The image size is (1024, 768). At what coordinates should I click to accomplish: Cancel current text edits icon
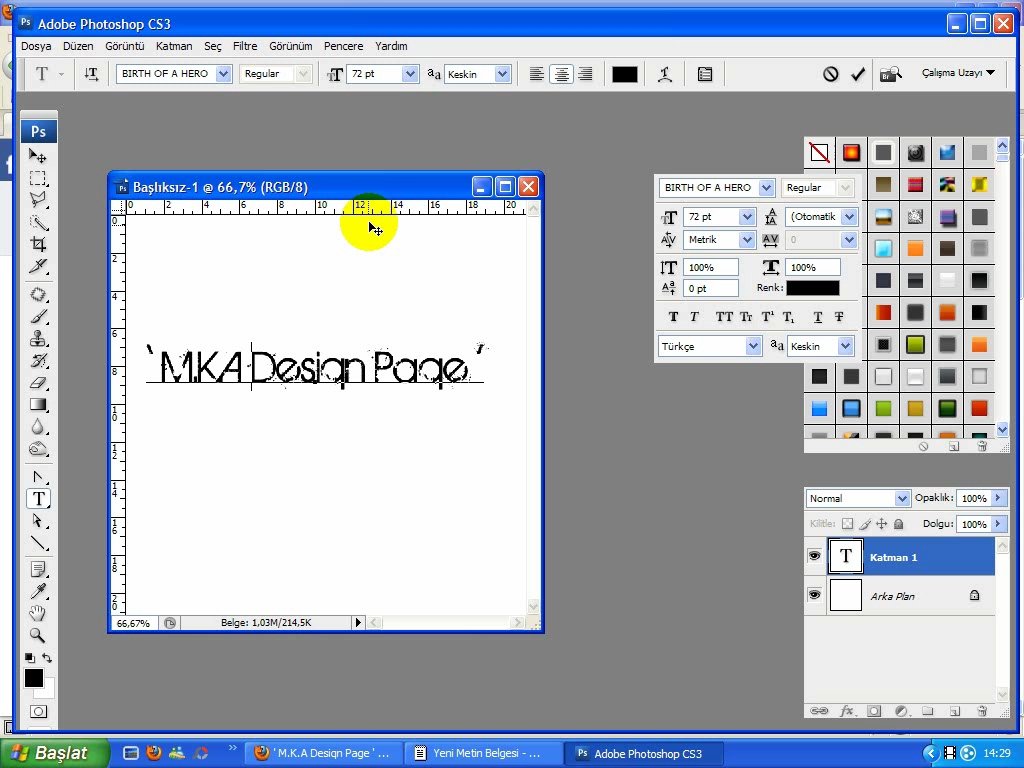point(830,74)
